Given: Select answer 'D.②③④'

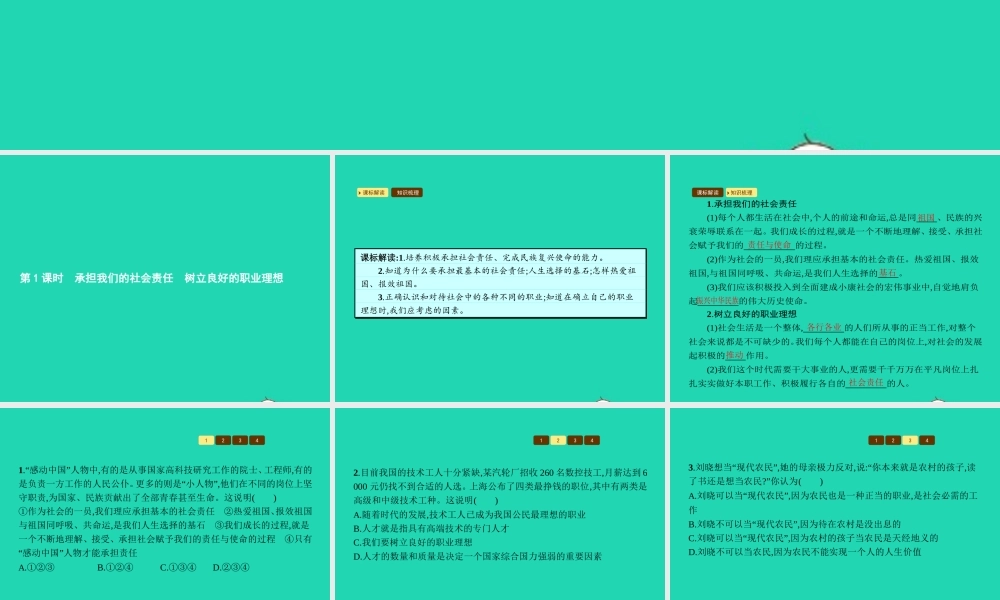Looking at the screenshot, I should coord(231,567).
